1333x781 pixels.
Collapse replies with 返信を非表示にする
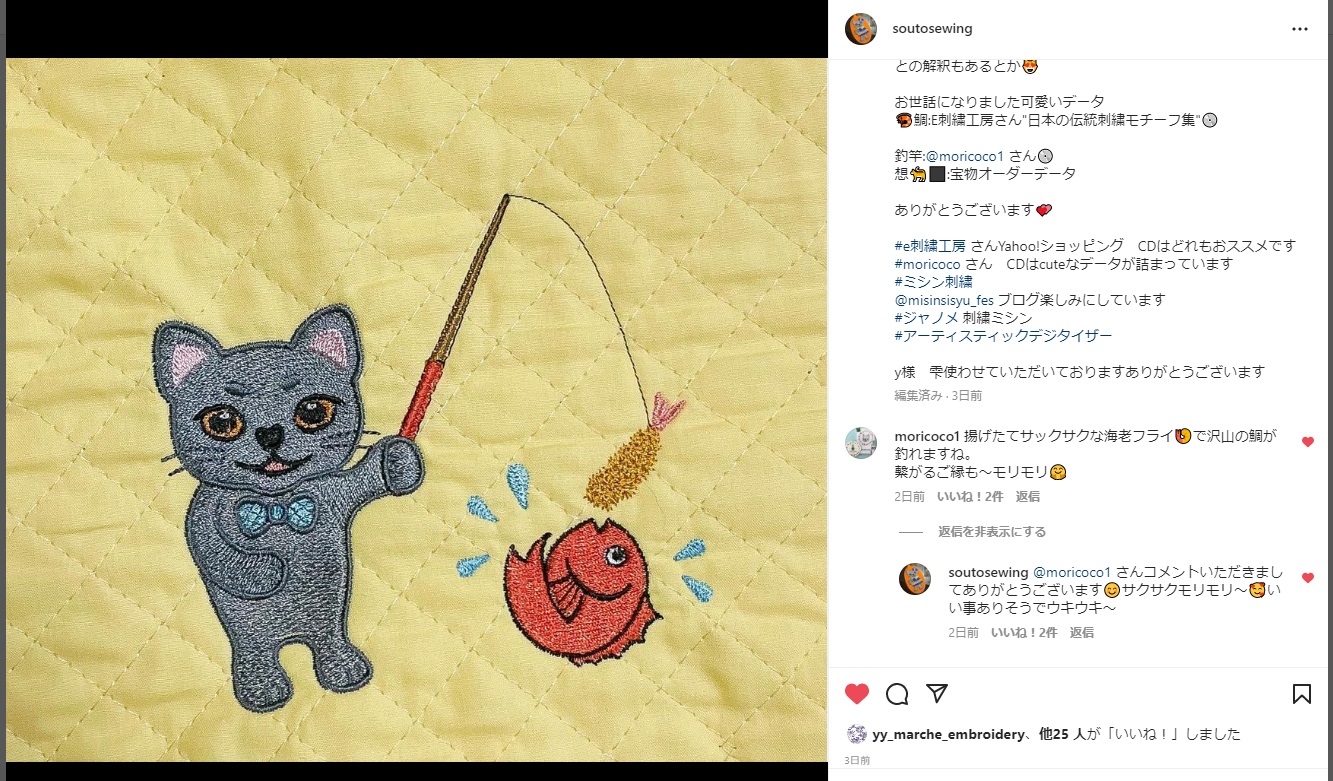(x=992, y=532)
